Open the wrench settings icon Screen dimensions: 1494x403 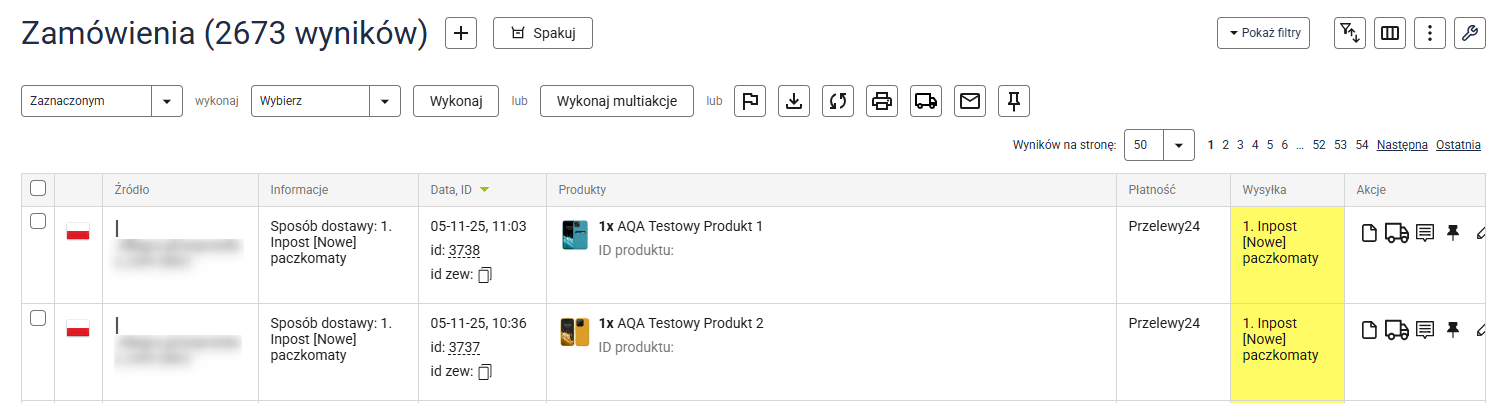pos(1469,33)
